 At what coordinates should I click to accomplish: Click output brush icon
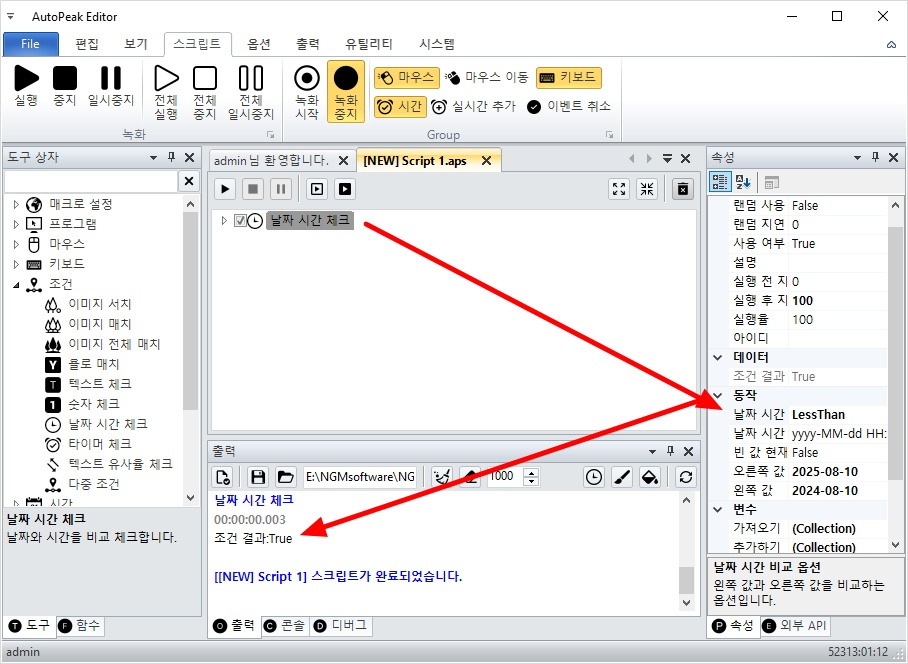pyautogui.click(x=622, y=477)
